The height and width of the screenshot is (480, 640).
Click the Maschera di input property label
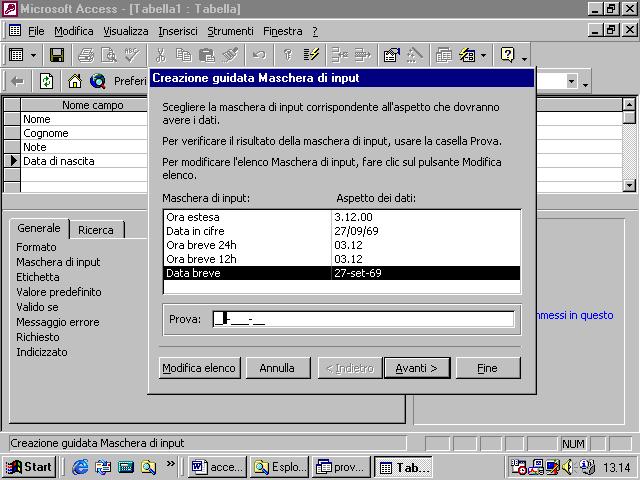58,262
